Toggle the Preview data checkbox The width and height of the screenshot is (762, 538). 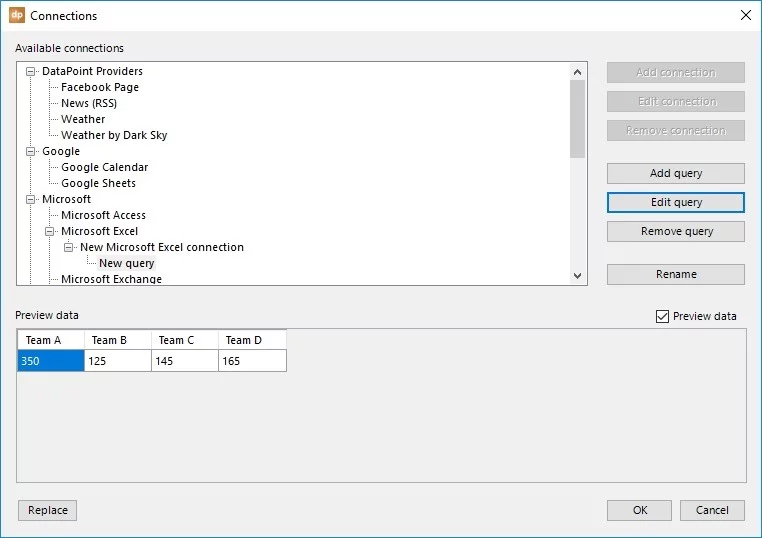[x=662, y=316]
